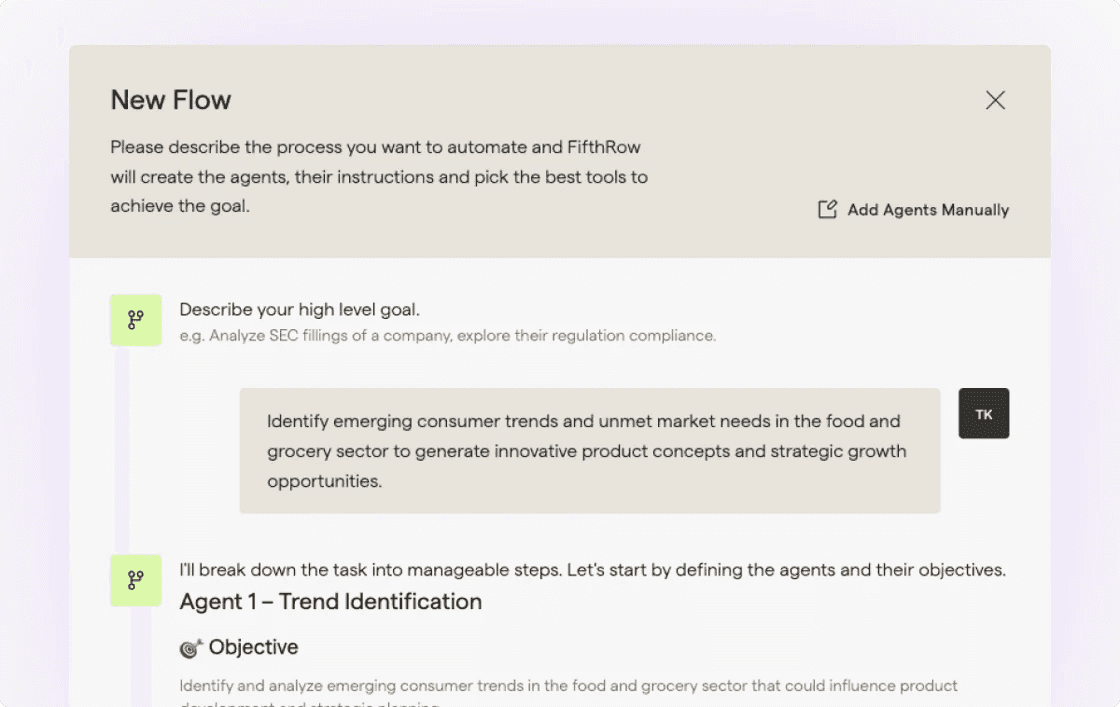Select the TK user avatar
Image resolution: width=1120 pixels, height=707 pixels.
coord(984,413)
